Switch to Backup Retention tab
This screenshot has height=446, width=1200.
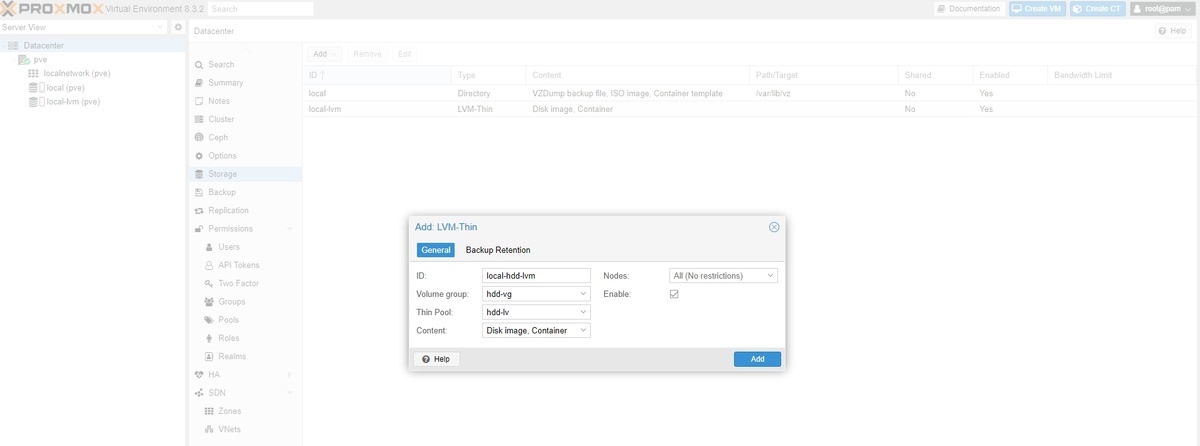(498, 250)
